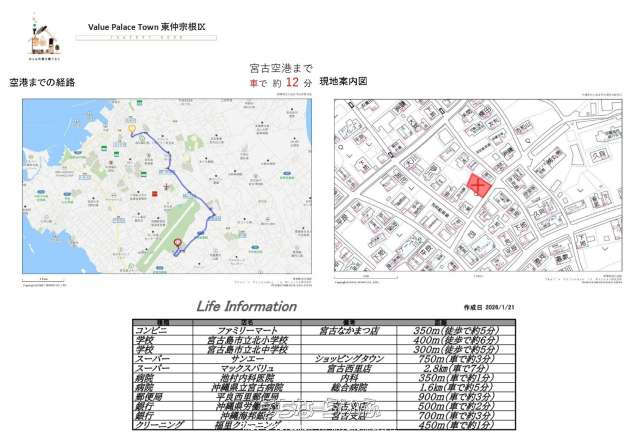Click the Life Information heading

coord(245,306)
